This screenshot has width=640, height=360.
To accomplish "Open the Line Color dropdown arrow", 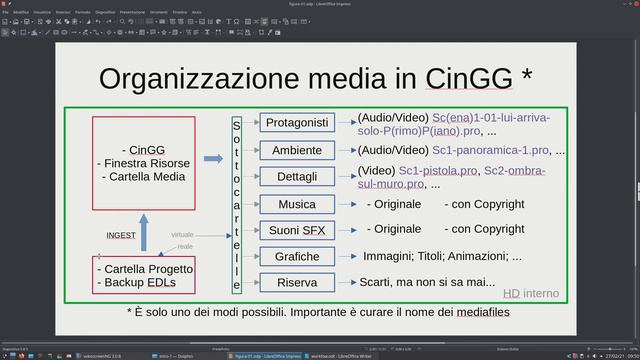I will pyautogui.click(x=29, y=32).
